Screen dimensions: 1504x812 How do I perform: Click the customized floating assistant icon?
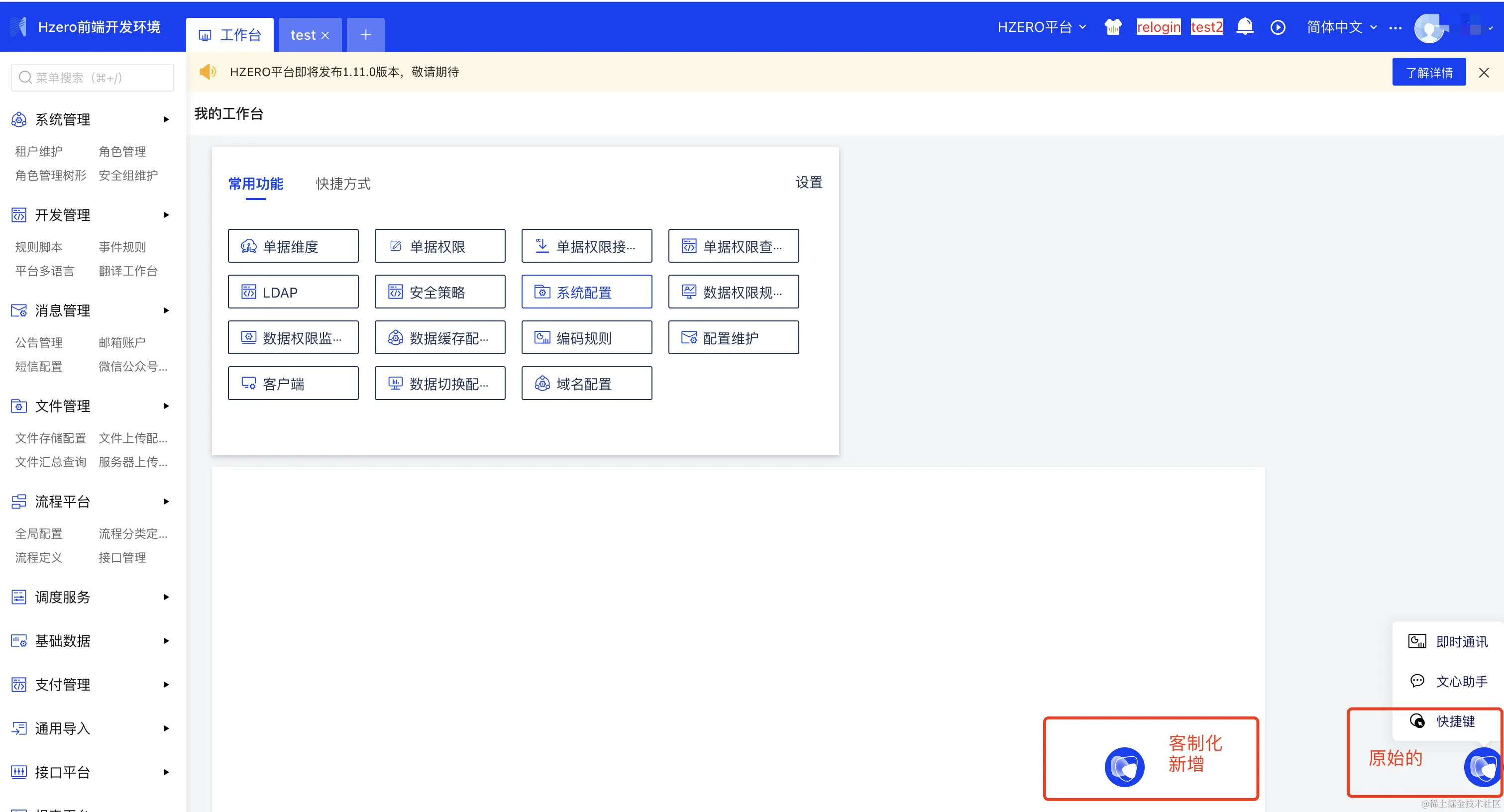[1124, 766]
